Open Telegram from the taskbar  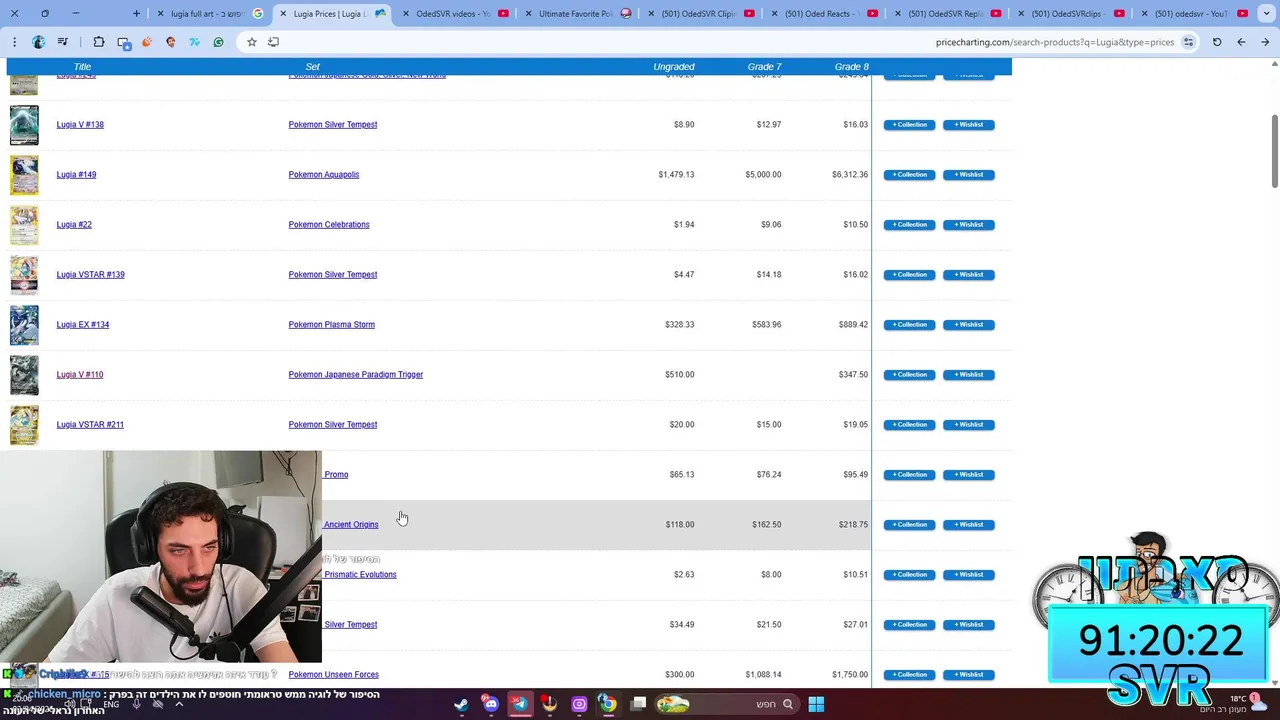[x=520, y=704]
